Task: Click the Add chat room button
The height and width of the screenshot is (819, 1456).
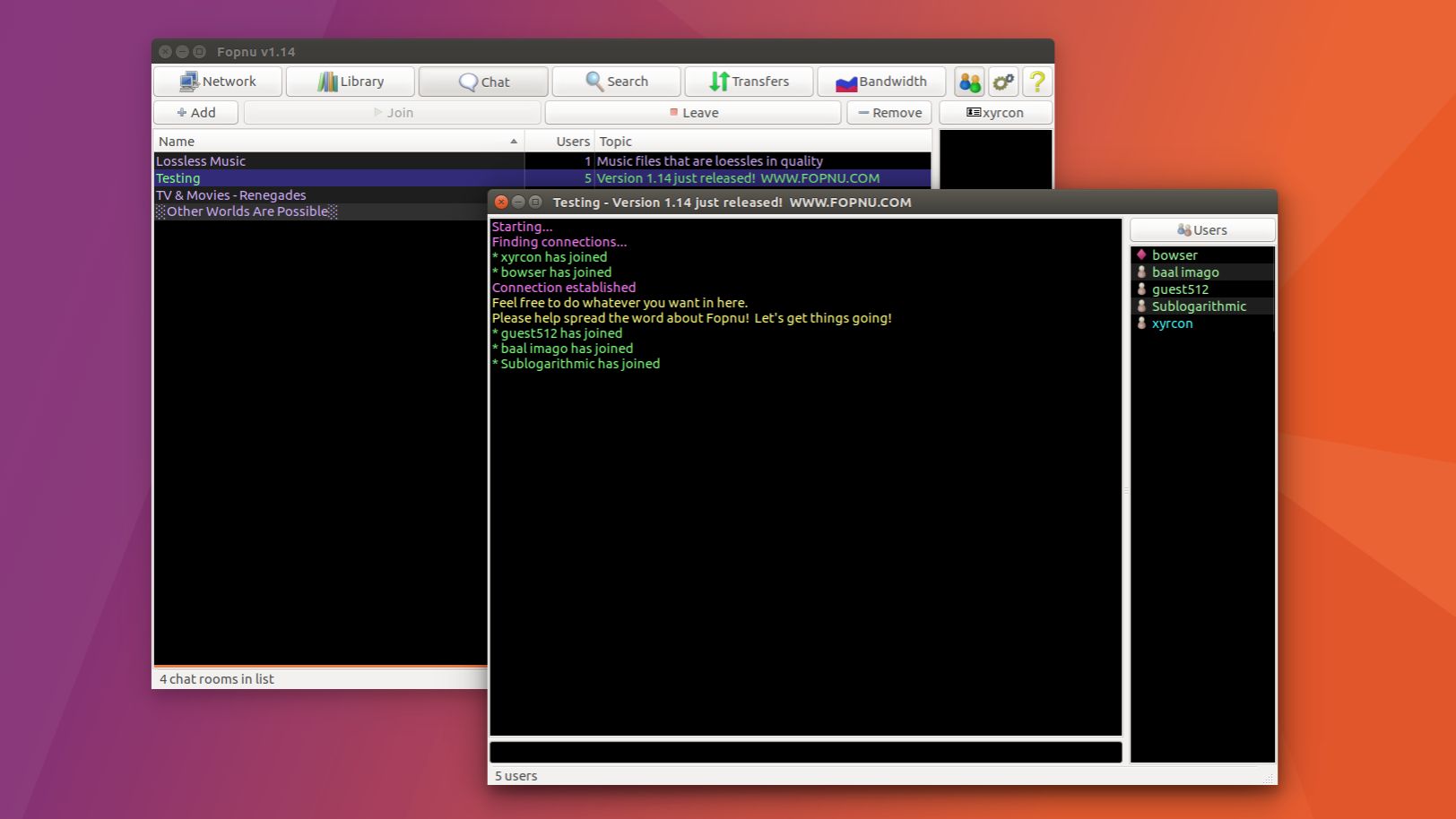Action: [x=195, y=113]
